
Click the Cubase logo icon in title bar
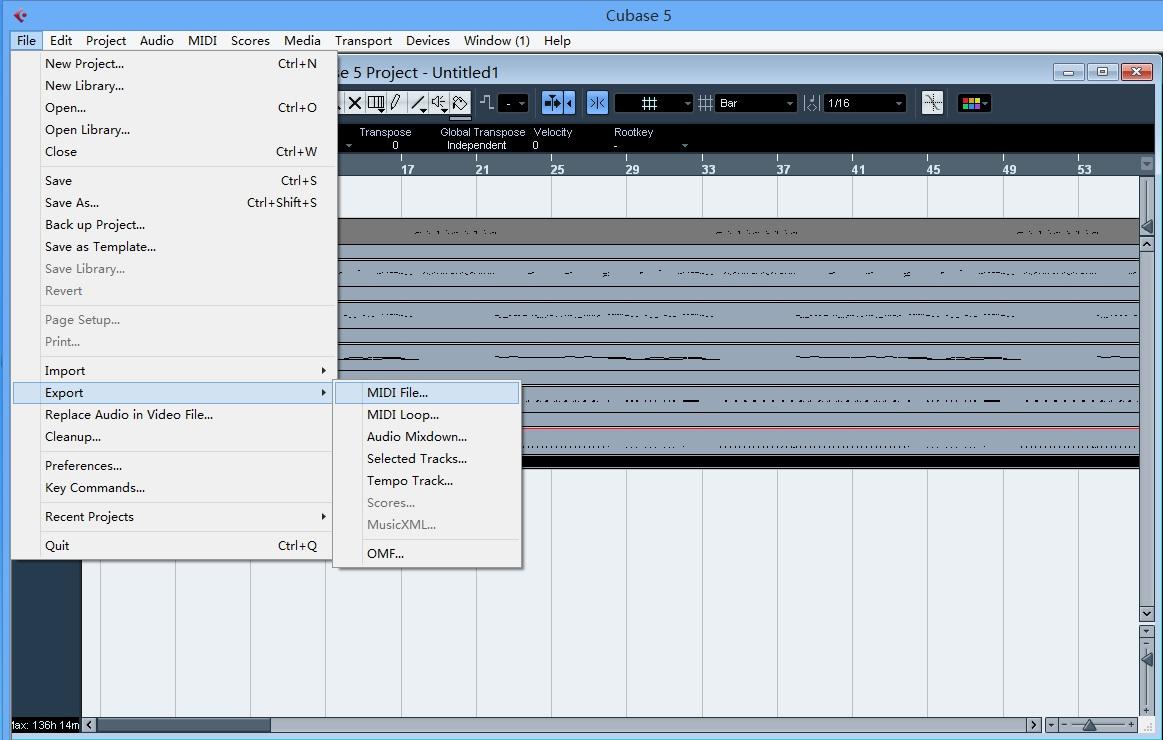tap(21, 16)
